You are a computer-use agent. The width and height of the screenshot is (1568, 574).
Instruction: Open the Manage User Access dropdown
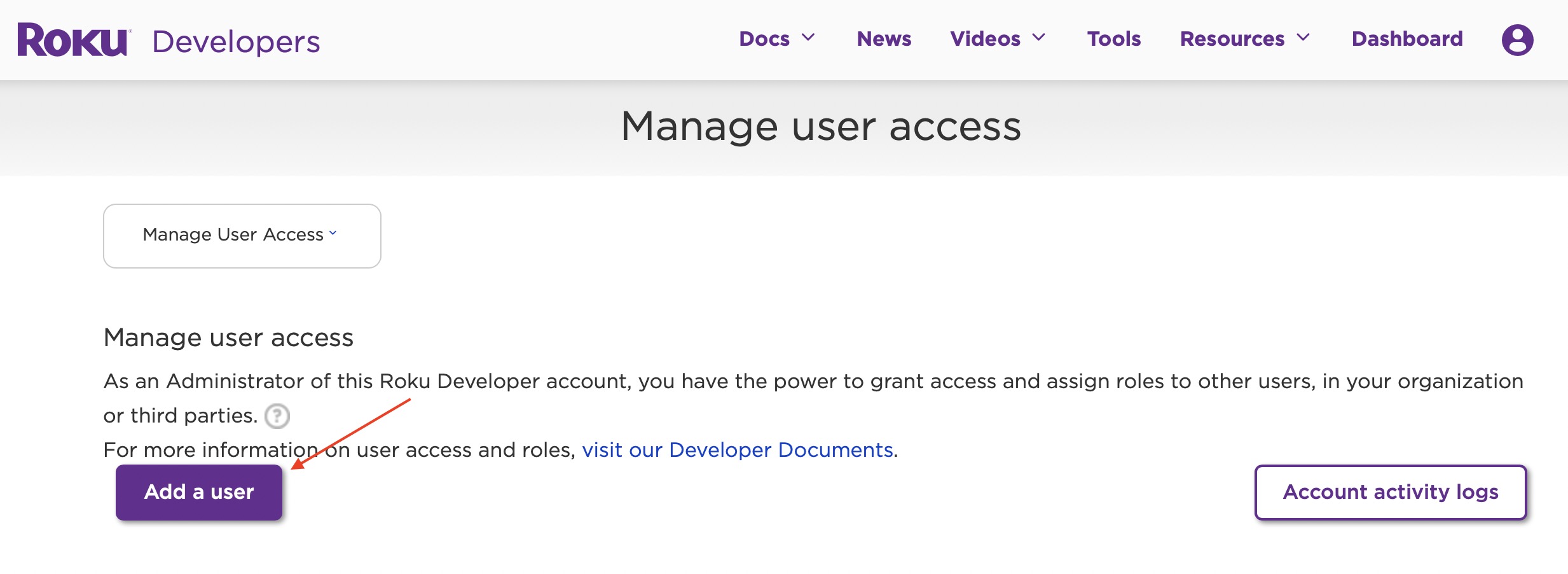click(242, 235)
